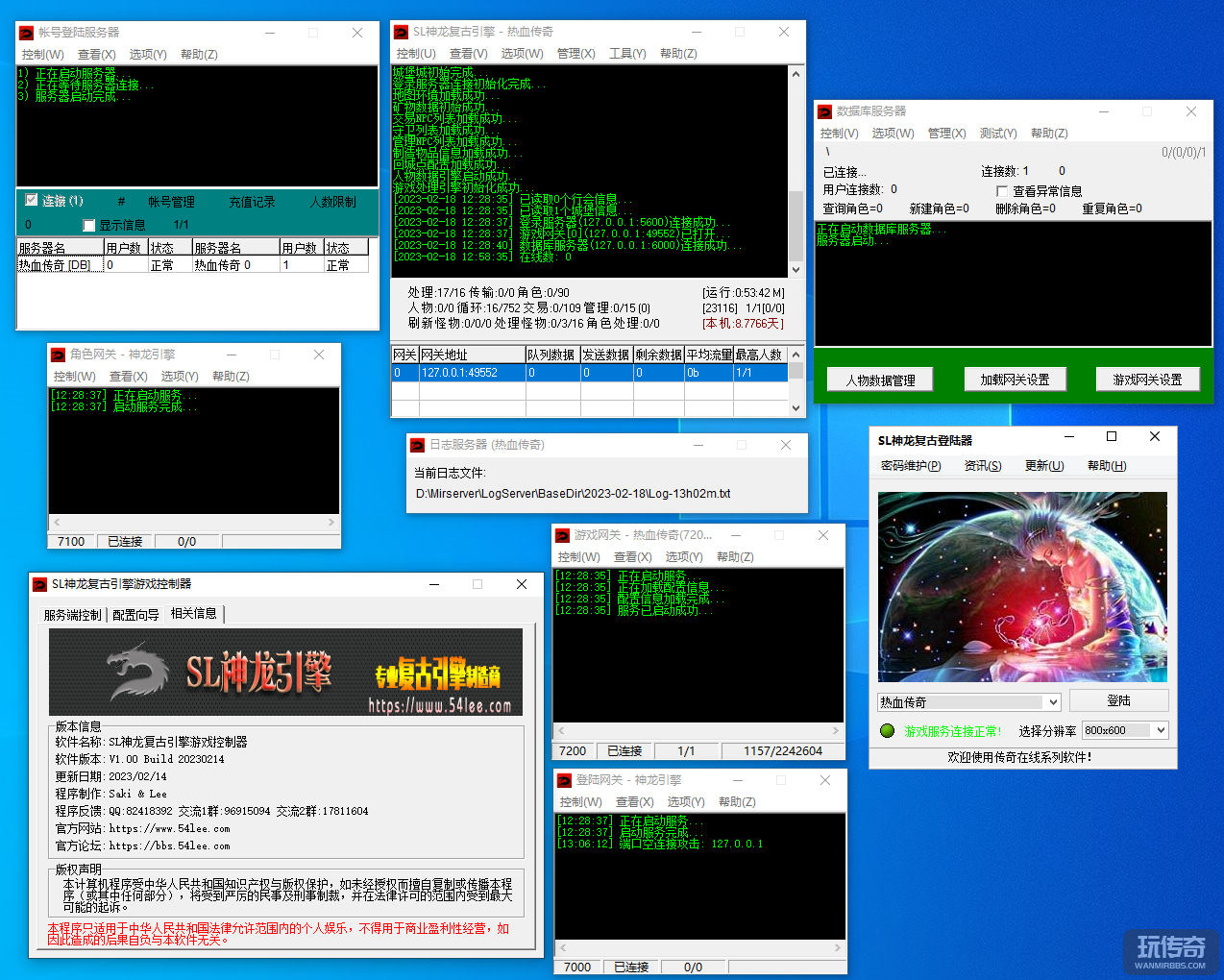This screenshot has width=1224, height=980.
Task: Click right scroll arrow in 角色网关 log
Action: [331, 523]
